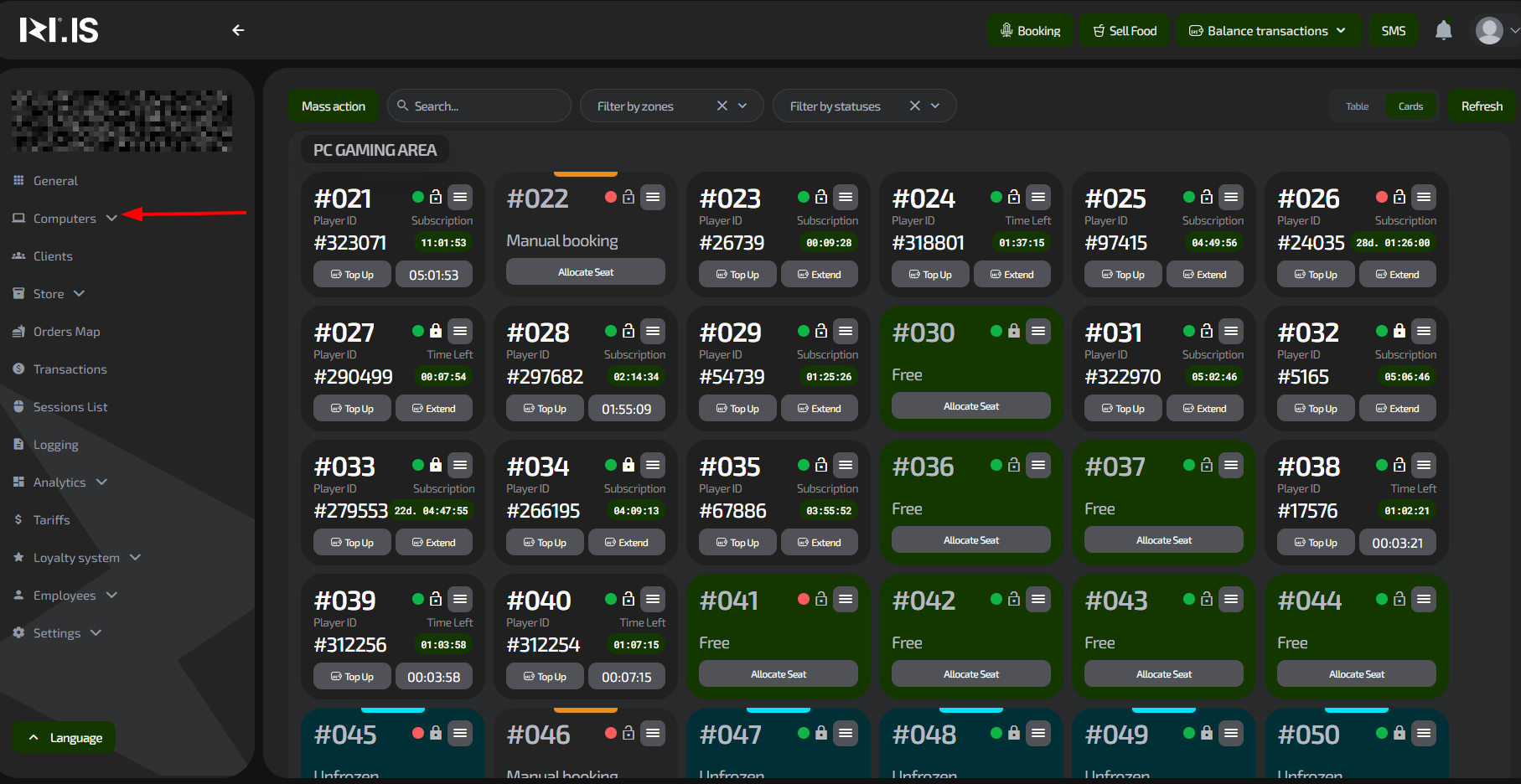Open hamburger menu on computer #038
The width and height of the screenshot is (1521, 784).
(1424, 466)
